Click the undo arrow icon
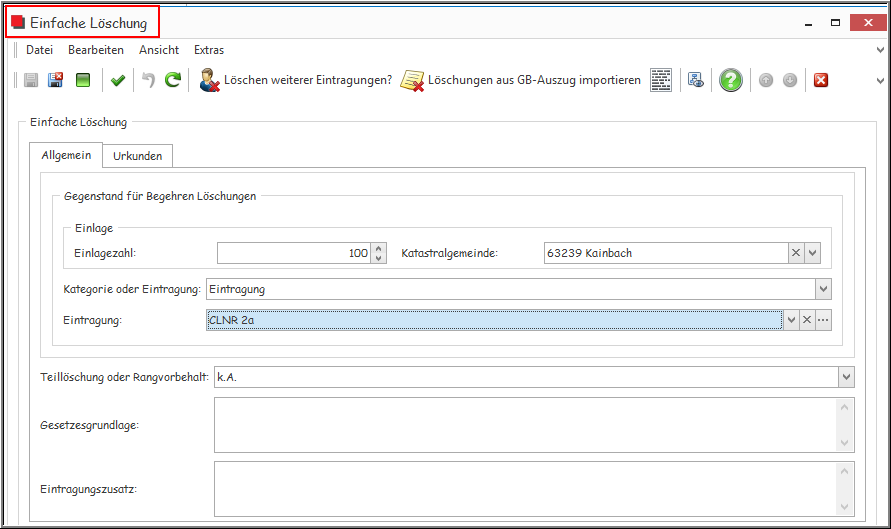 148,80
